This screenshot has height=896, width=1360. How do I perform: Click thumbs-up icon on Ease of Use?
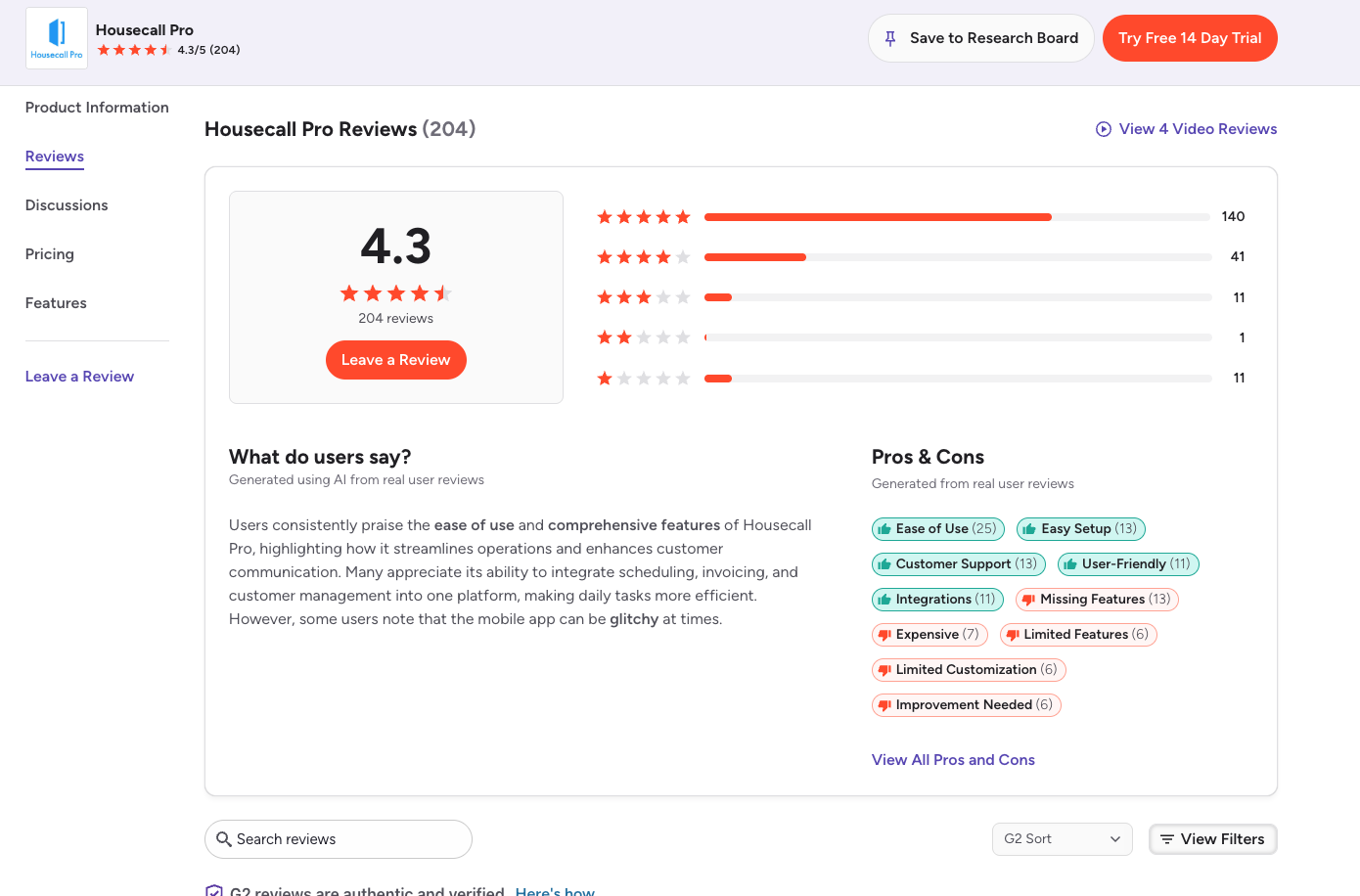[x=884, y=529]
